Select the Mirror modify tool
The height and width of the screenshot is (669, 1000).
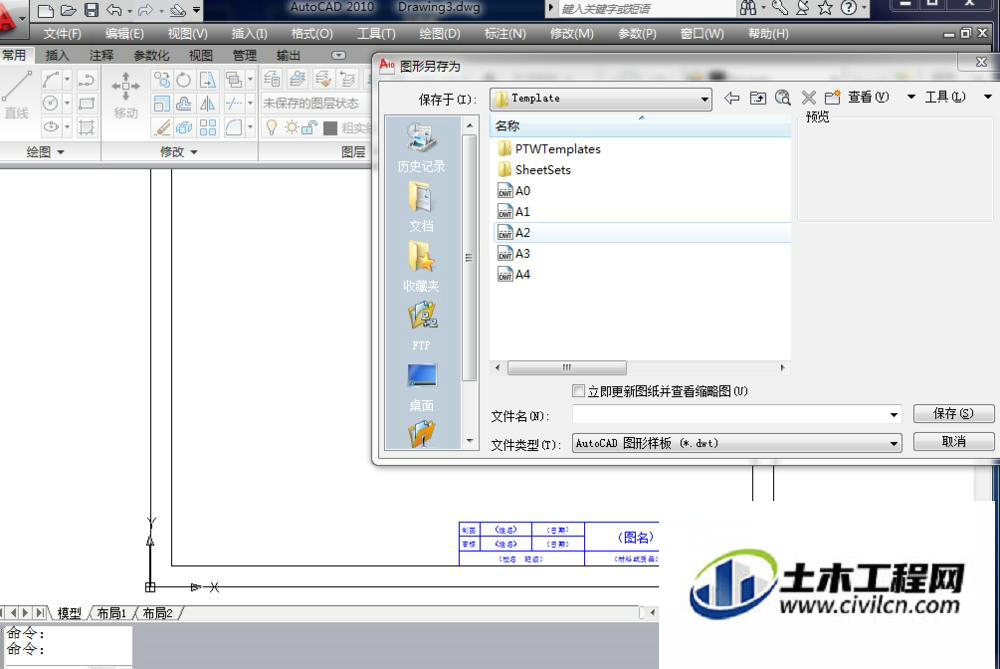click(x=207, y=103)
